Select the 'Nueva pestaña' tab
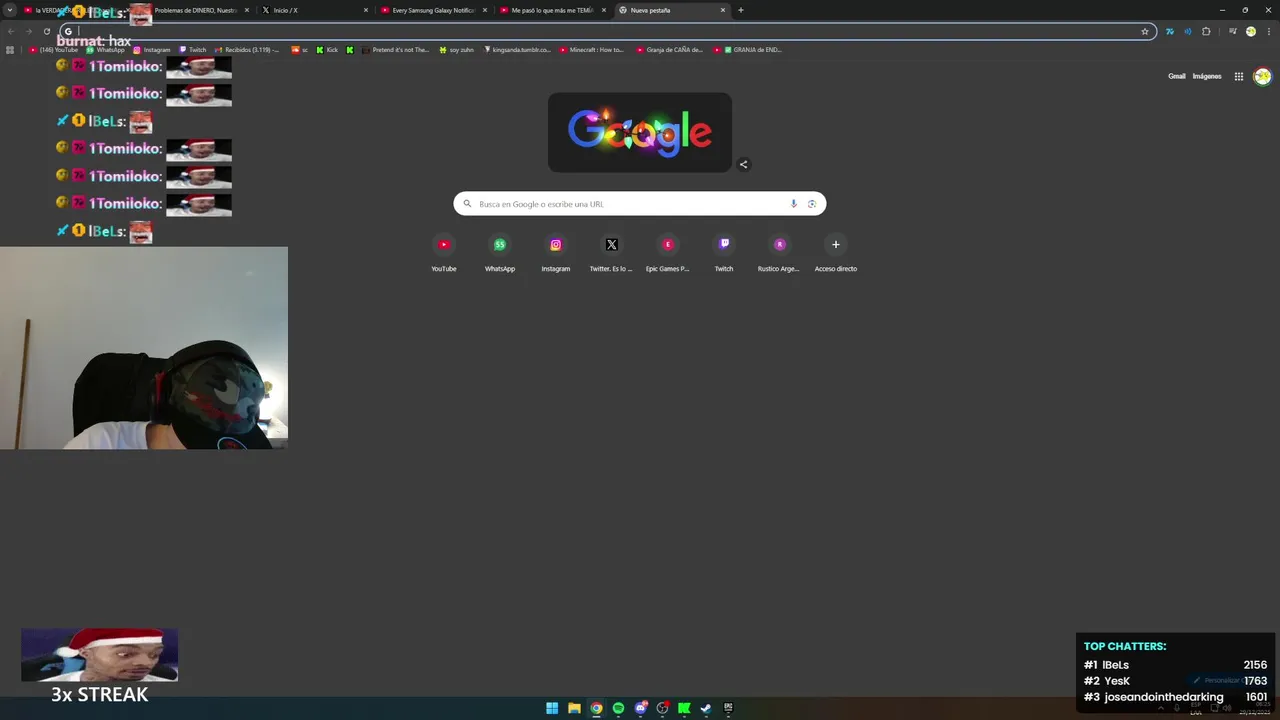This screenshot has width=1280, height=720. point(671,10)
